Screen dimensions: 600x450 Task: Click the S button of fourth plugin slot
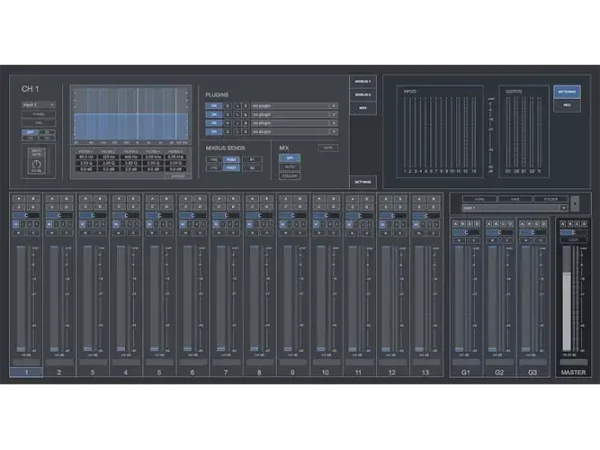[x=245, y=132]
